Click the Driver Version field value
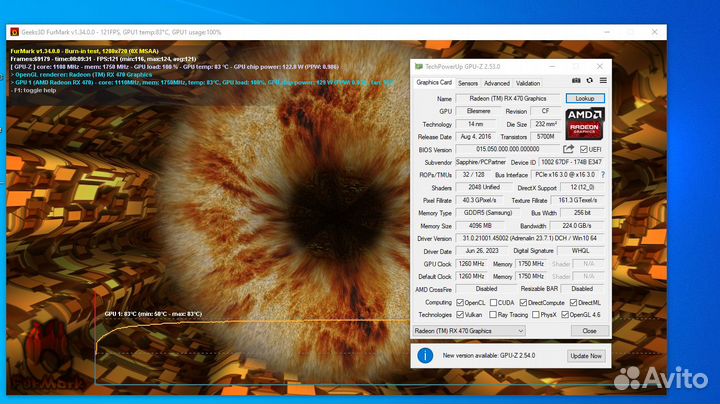The image size is (720, 404). tap(529, 238)
